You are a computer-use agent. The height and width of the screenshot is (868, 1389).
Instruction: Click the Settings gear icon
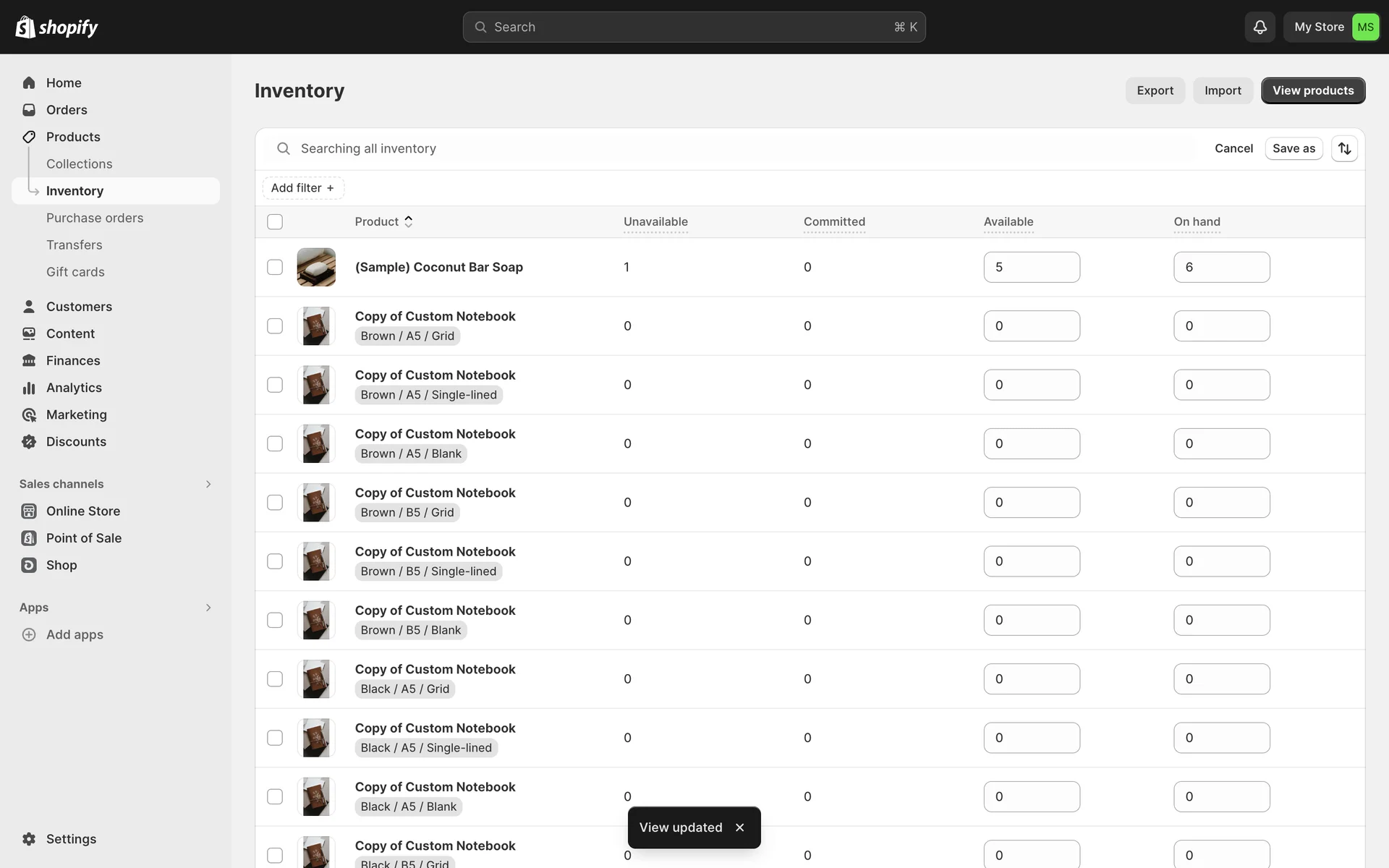click(29, 839)
